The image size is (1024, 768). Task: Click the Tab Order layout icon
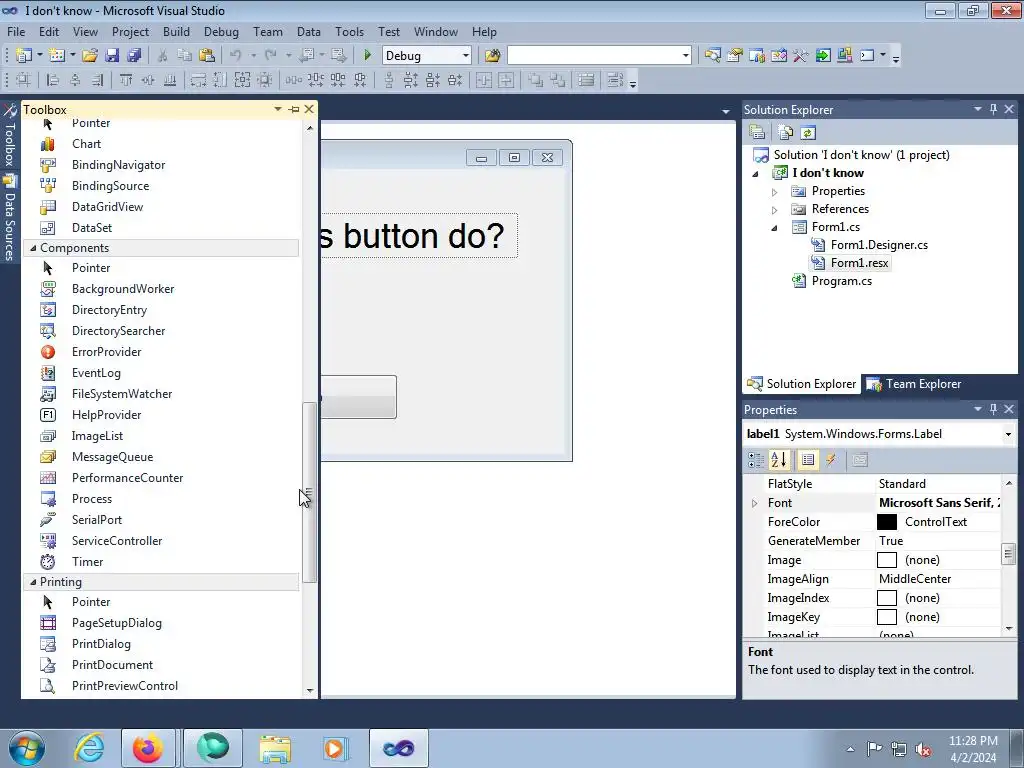pos(615,80)
